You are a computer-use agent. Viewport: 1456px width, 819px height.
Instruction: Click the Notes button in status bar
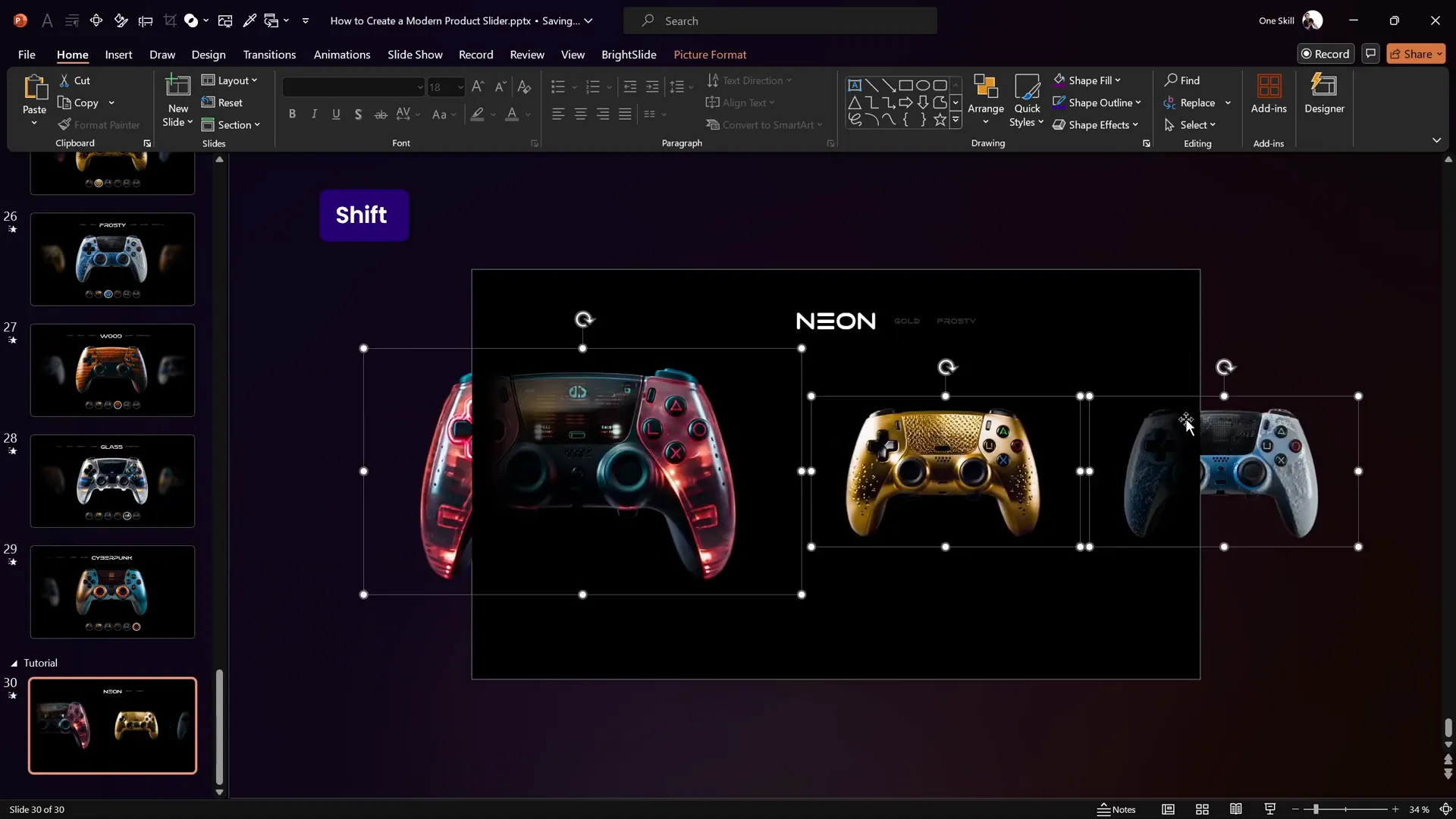pos(1117,809)
